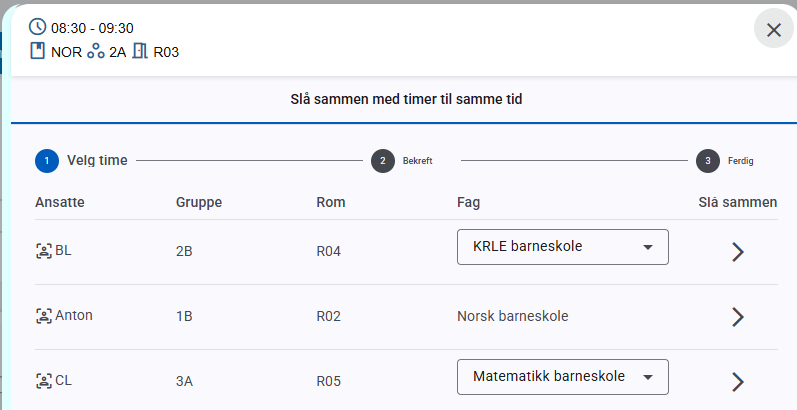The image size is (797, 410).
Task: Click the group icon next to 2A
Action: (96, 51)
